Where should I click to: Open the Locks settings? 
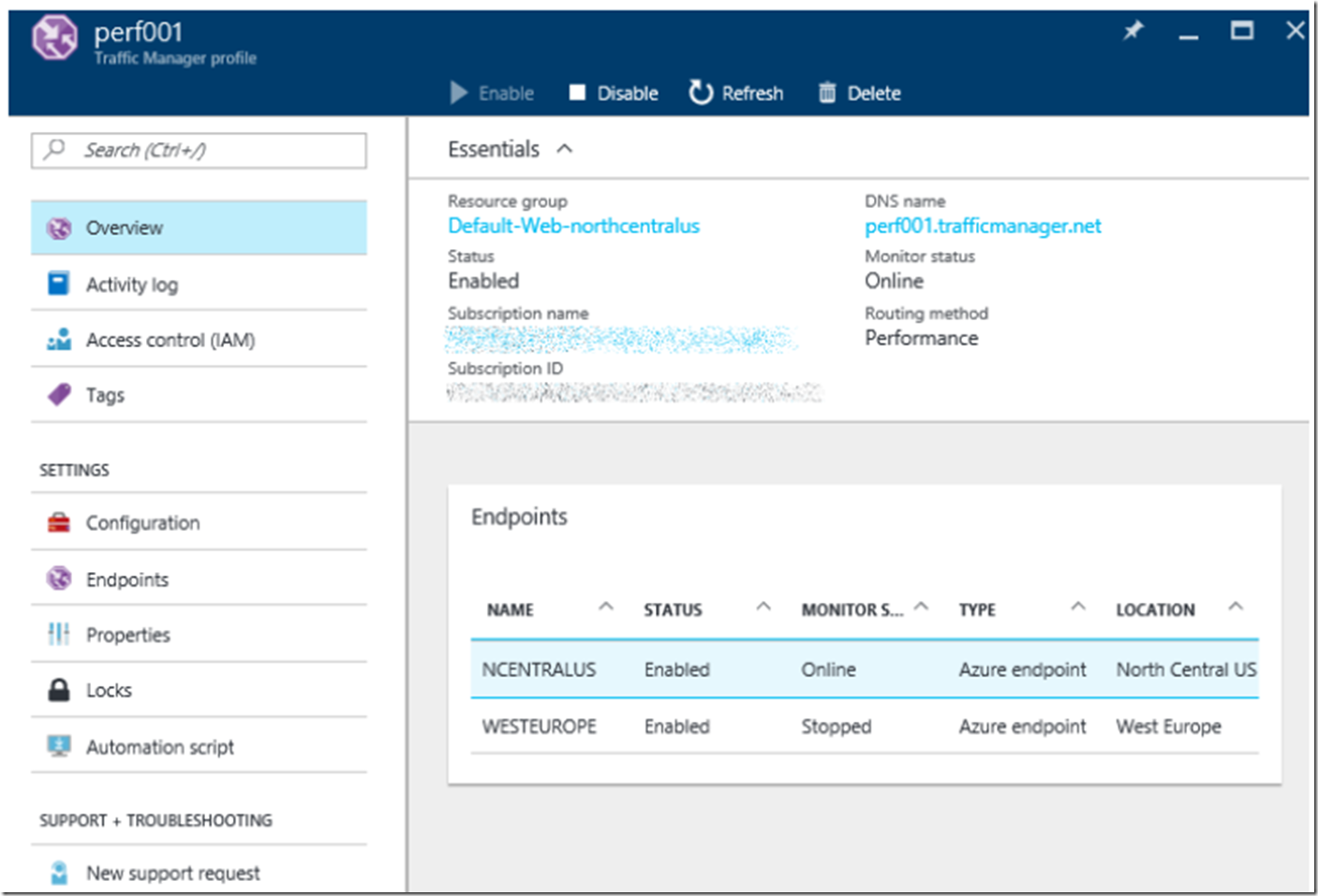coord(199,690)
